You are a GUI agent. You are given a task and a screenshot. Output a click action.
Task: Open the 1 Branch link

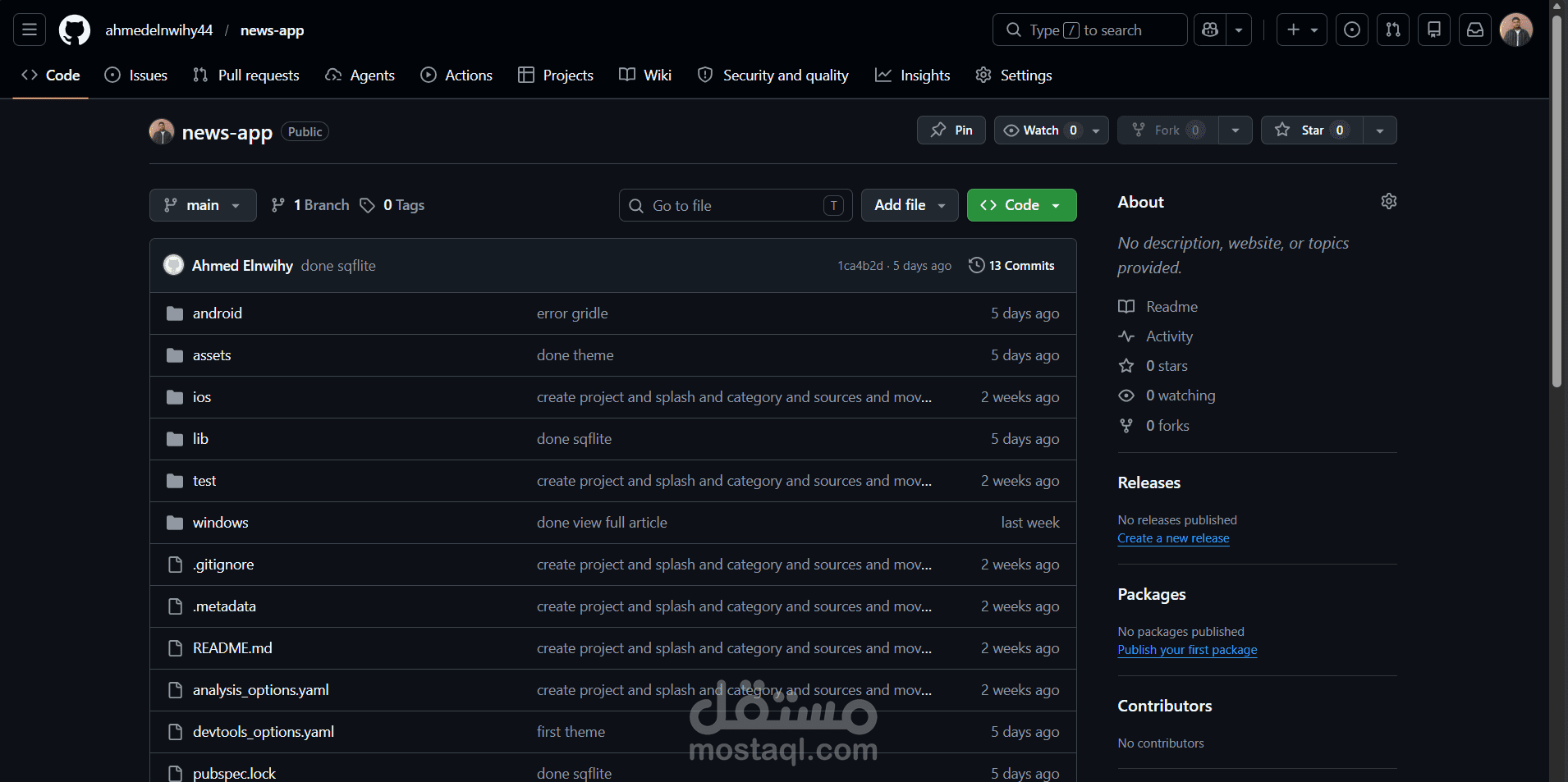coord(310,205)
